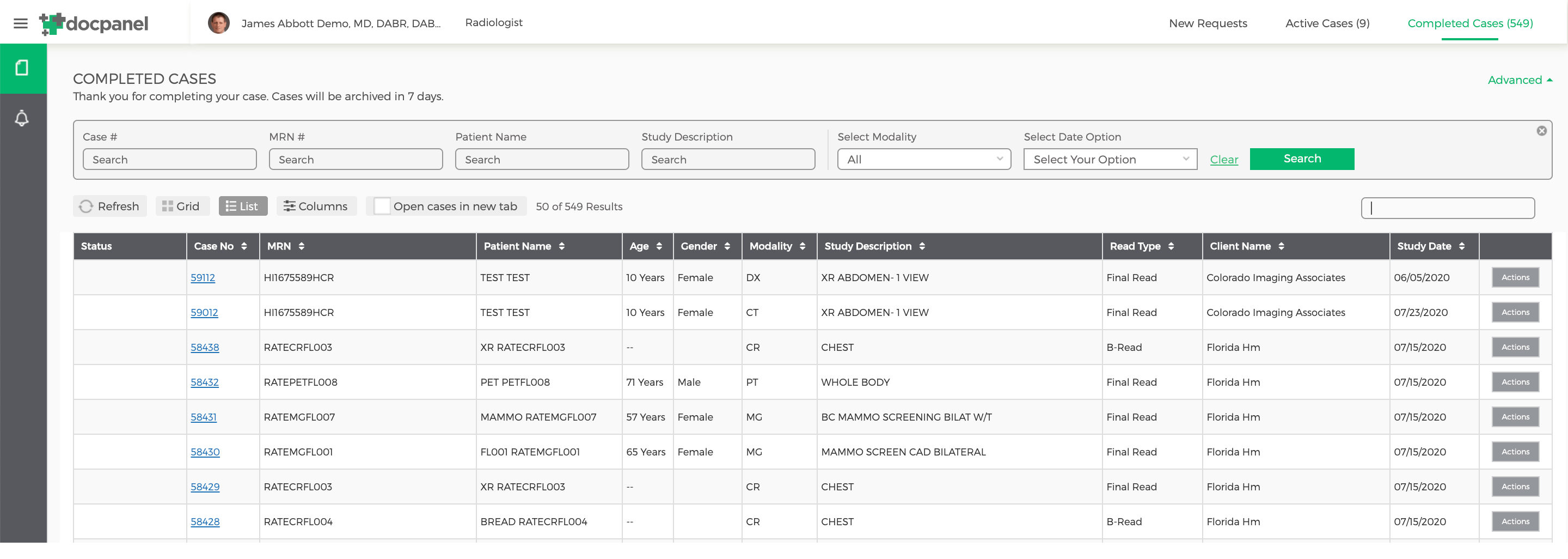
Task: Go to Active Cases tab
Action: tap(1327, 23)
